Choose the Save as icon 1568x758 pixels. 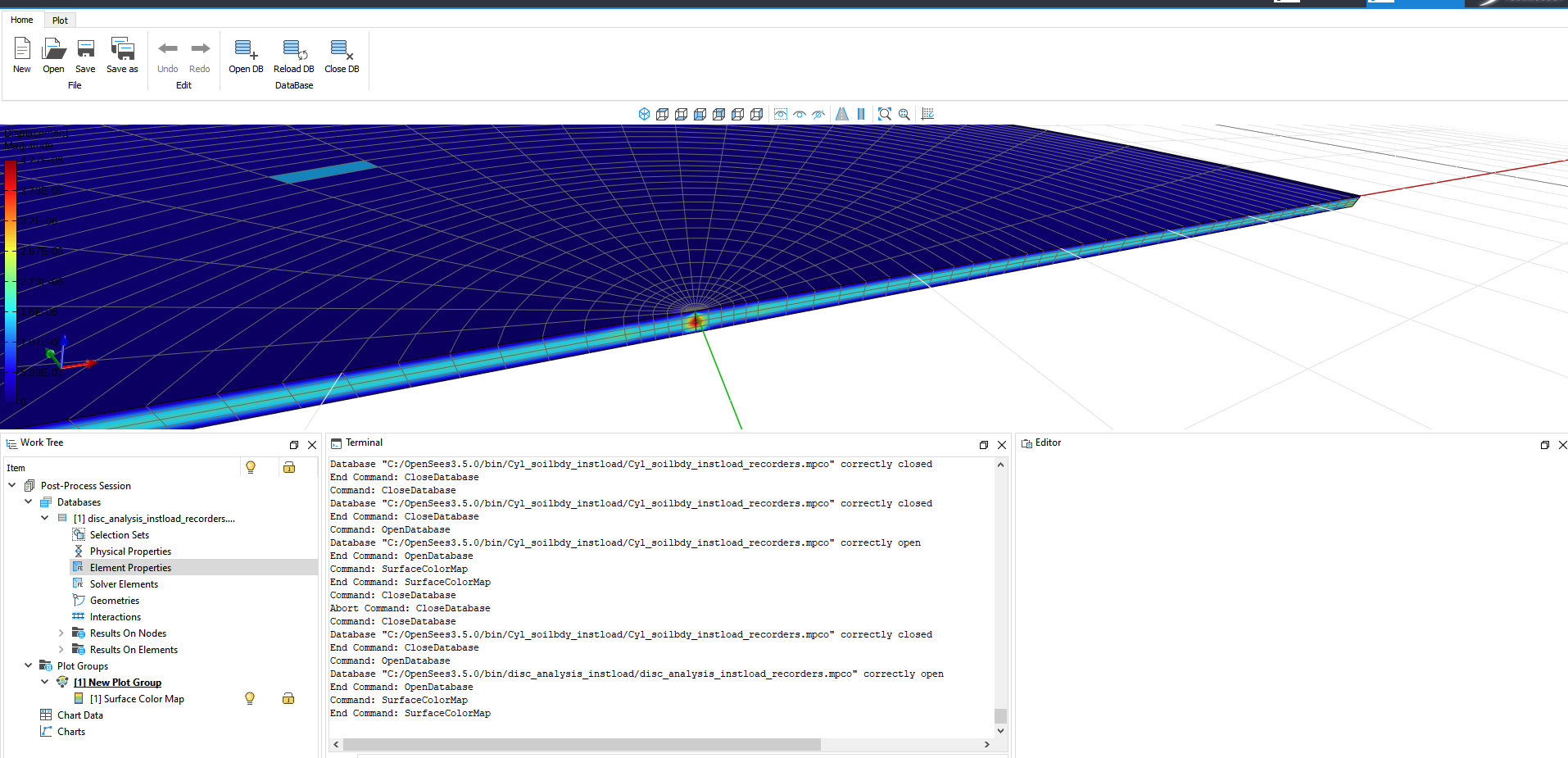[x=122, y=55]
